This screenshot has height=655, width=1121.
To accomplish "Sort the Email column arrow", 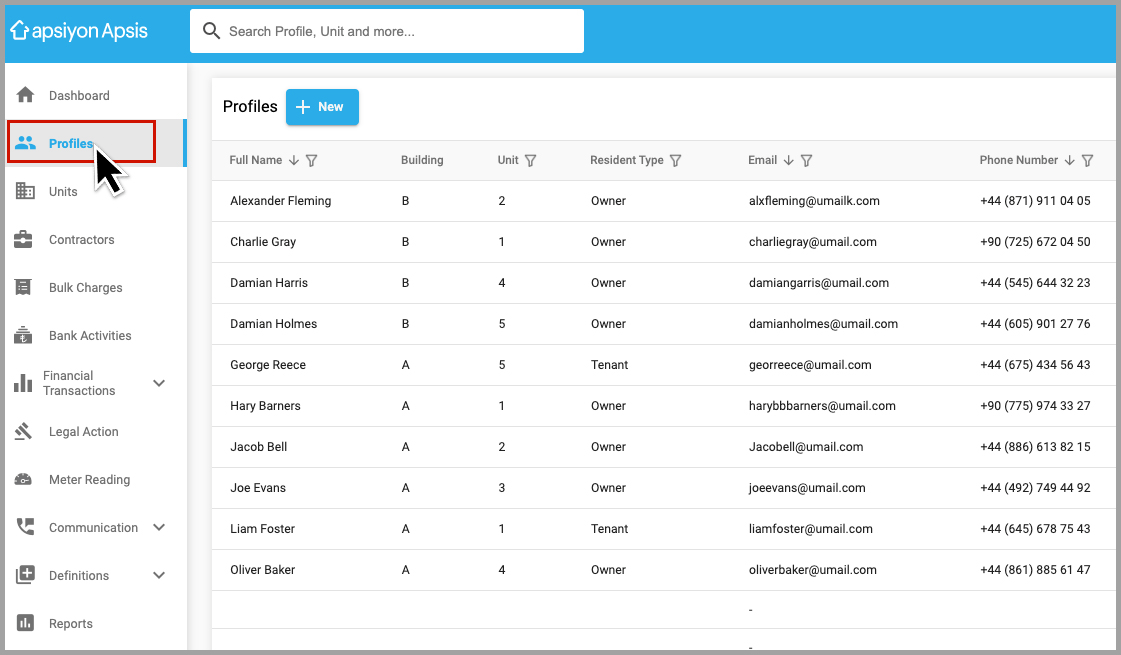I will pos(789,160).
